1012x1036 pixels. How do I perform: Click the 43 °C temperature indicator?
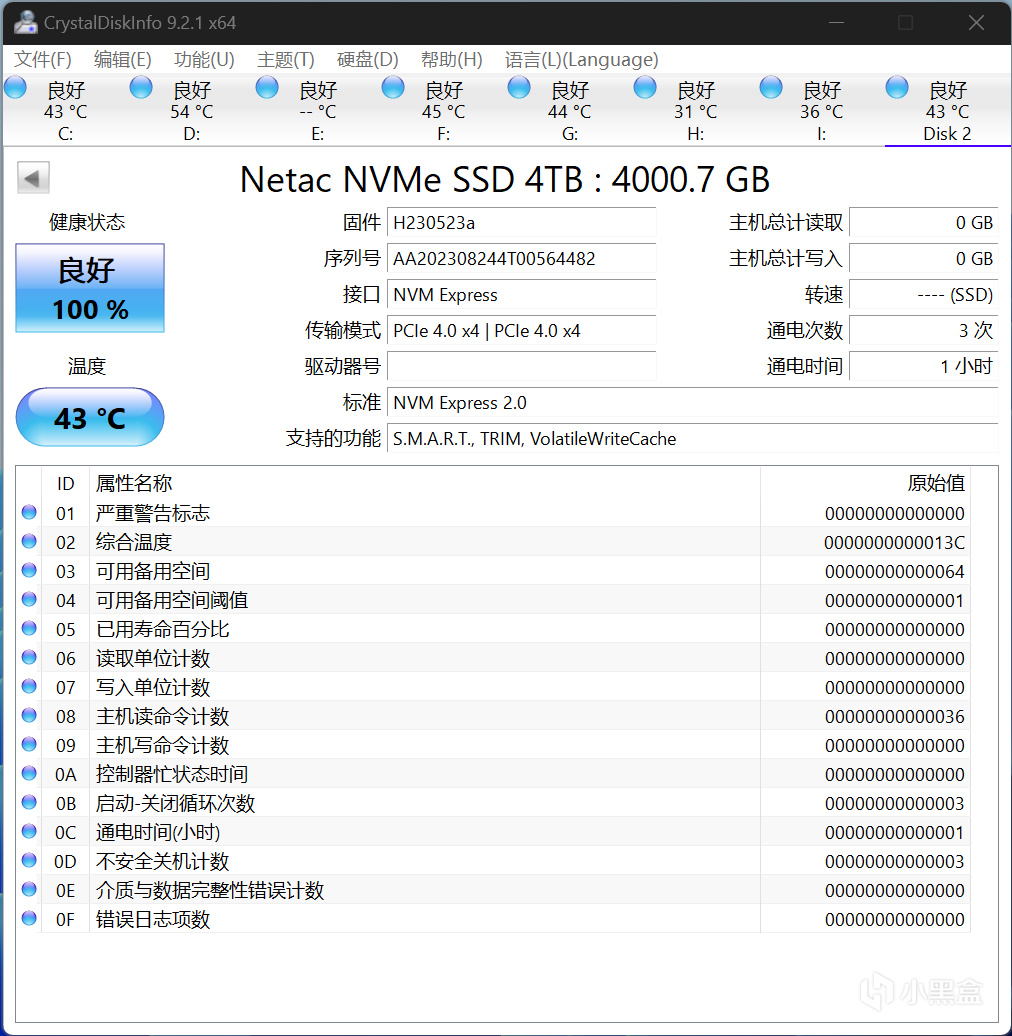point(89,417)
